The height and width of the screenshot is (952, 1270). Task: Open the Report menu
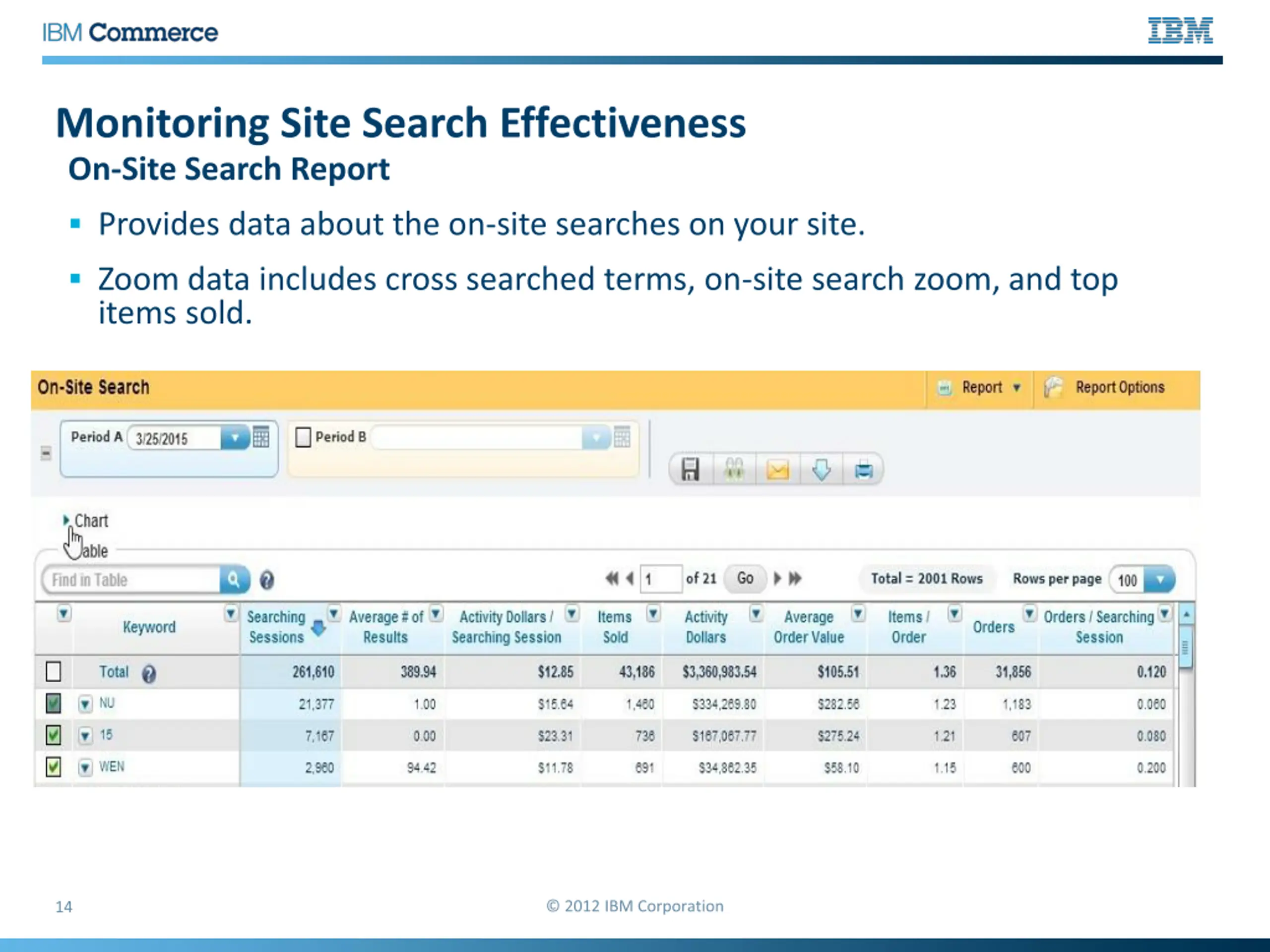982,388
